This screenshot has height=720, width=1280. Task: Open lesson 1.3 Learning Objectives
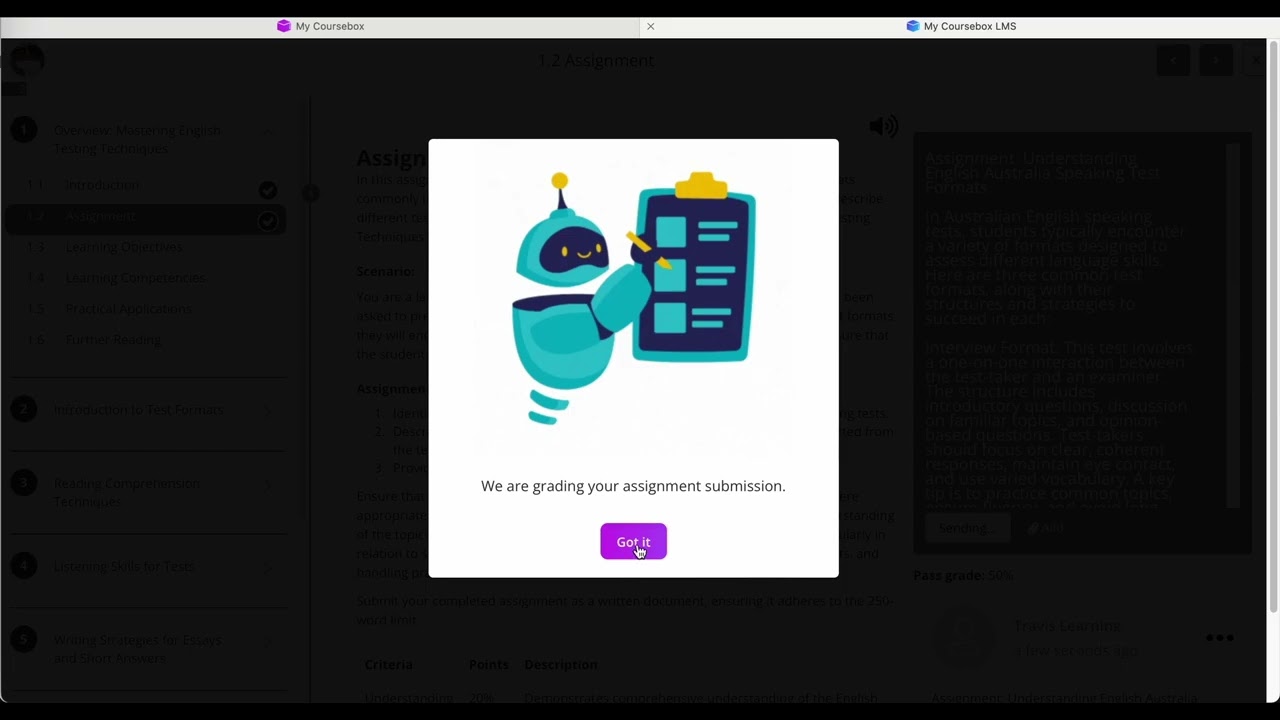pos(124,247)
